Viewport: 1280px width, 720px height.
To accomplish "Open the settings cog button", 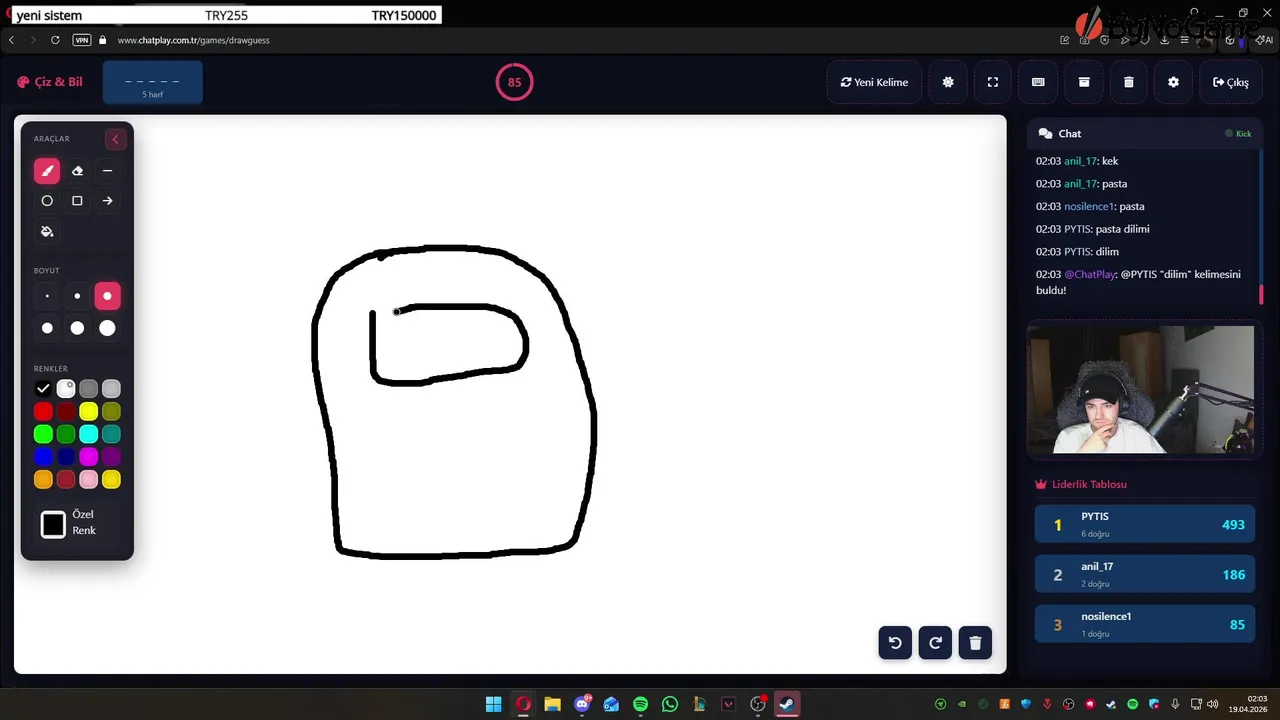I will pyautogui.click(x=1174, y=82).
